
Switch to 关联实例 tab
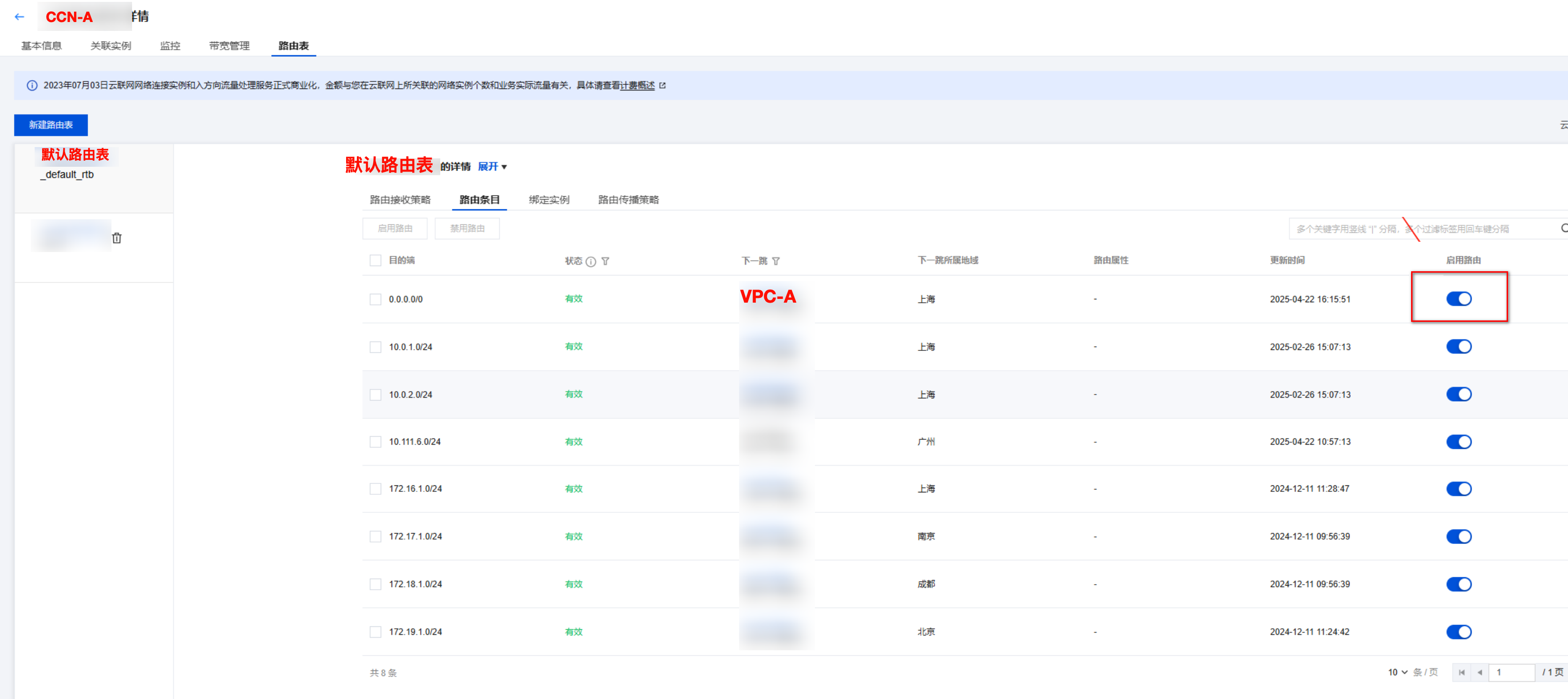click(111, 46)
